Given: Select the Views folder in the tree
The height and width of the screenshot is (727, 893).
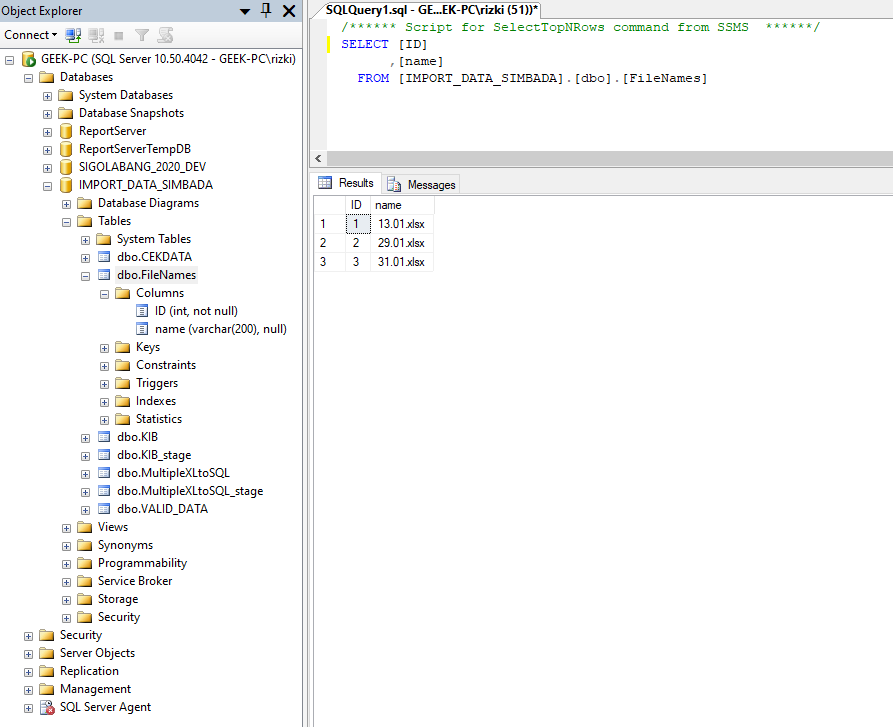Looking at the screenshot, I should [113, 527].
